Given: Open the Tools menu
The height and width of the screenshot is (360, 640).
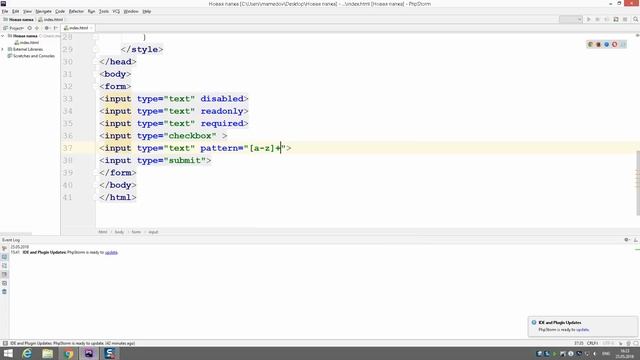Looking at the screenshot, I should (104, 11).
